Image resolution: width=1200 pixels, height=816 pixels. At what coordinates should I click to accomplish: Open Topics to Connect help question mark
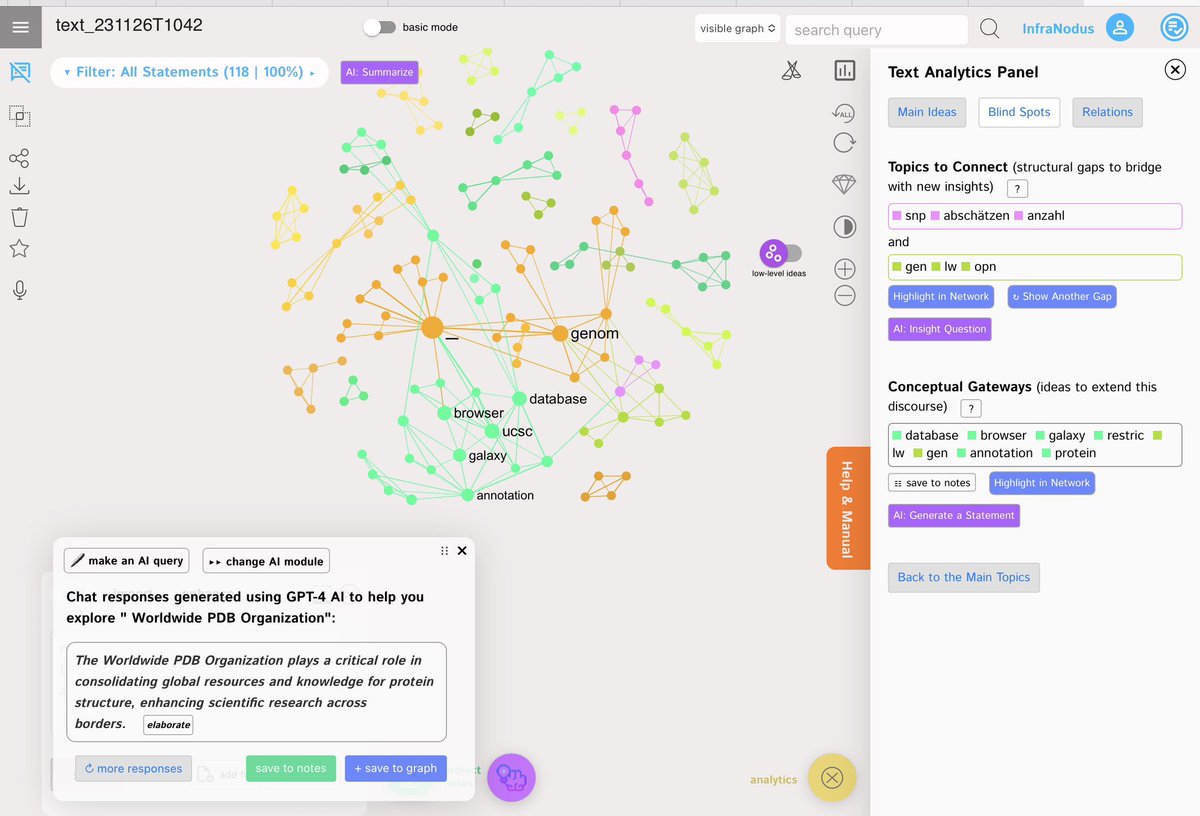1017,188
